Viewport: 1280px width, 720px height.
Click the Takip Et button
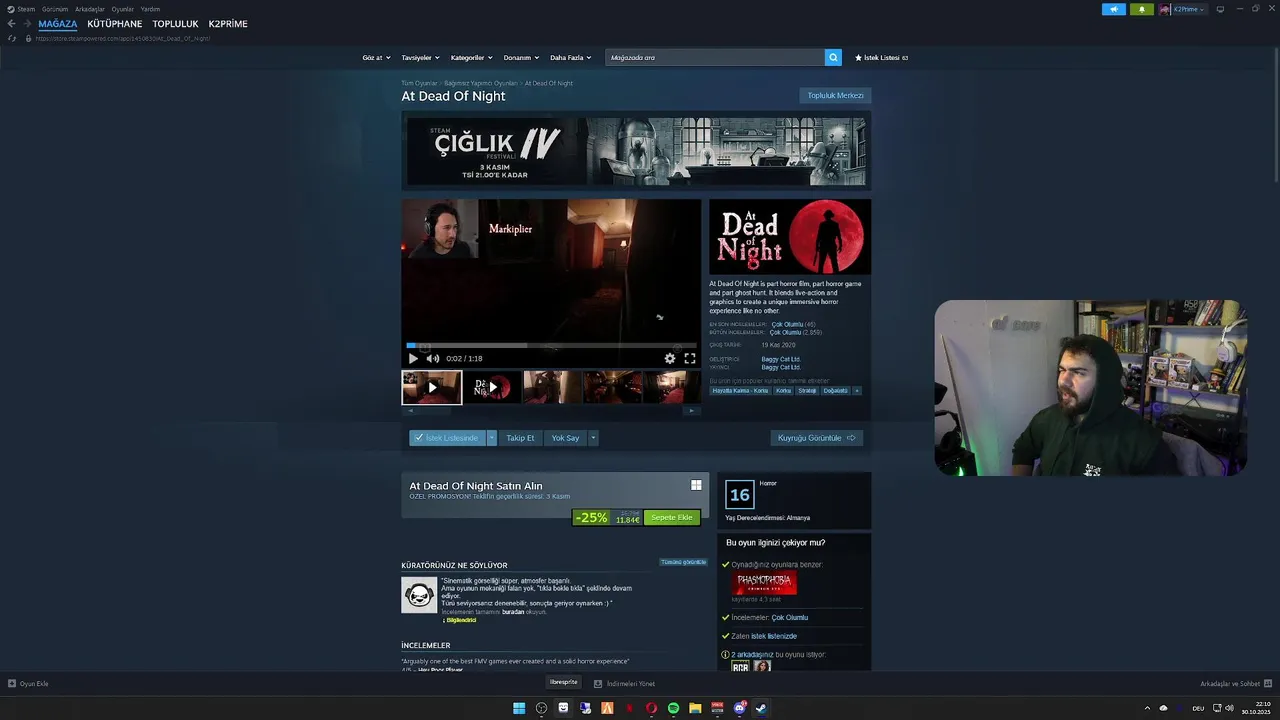point(520,438)
